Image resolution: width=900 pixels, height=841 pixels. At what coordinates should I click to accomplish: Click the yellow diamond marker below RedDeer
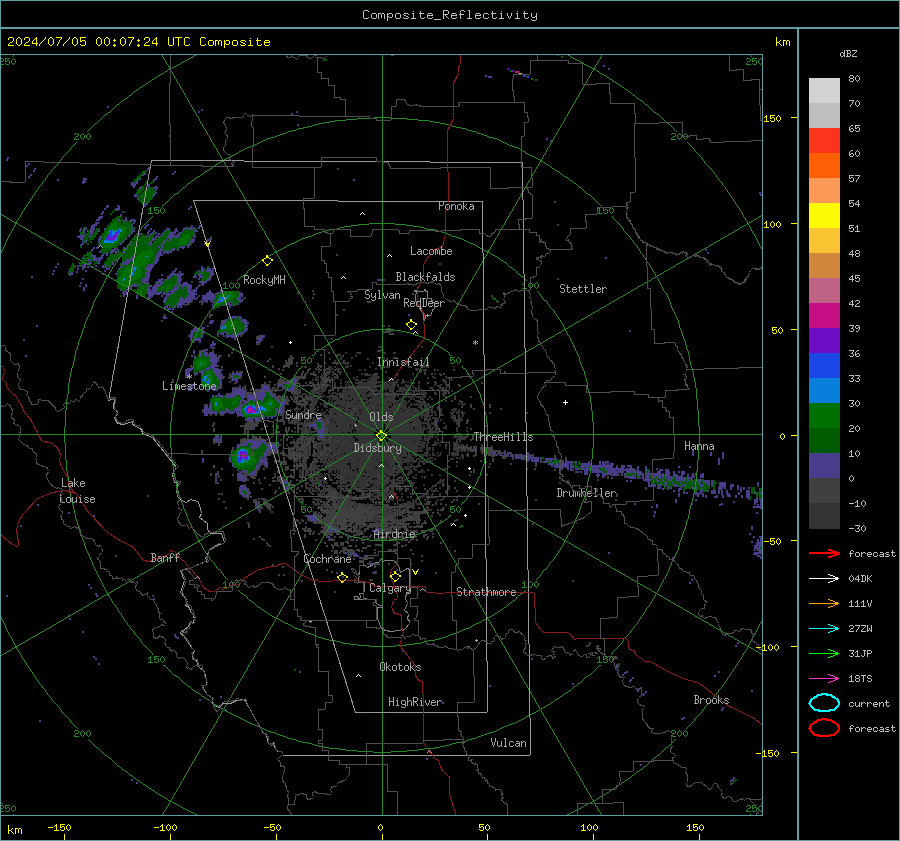coord(411,325)
